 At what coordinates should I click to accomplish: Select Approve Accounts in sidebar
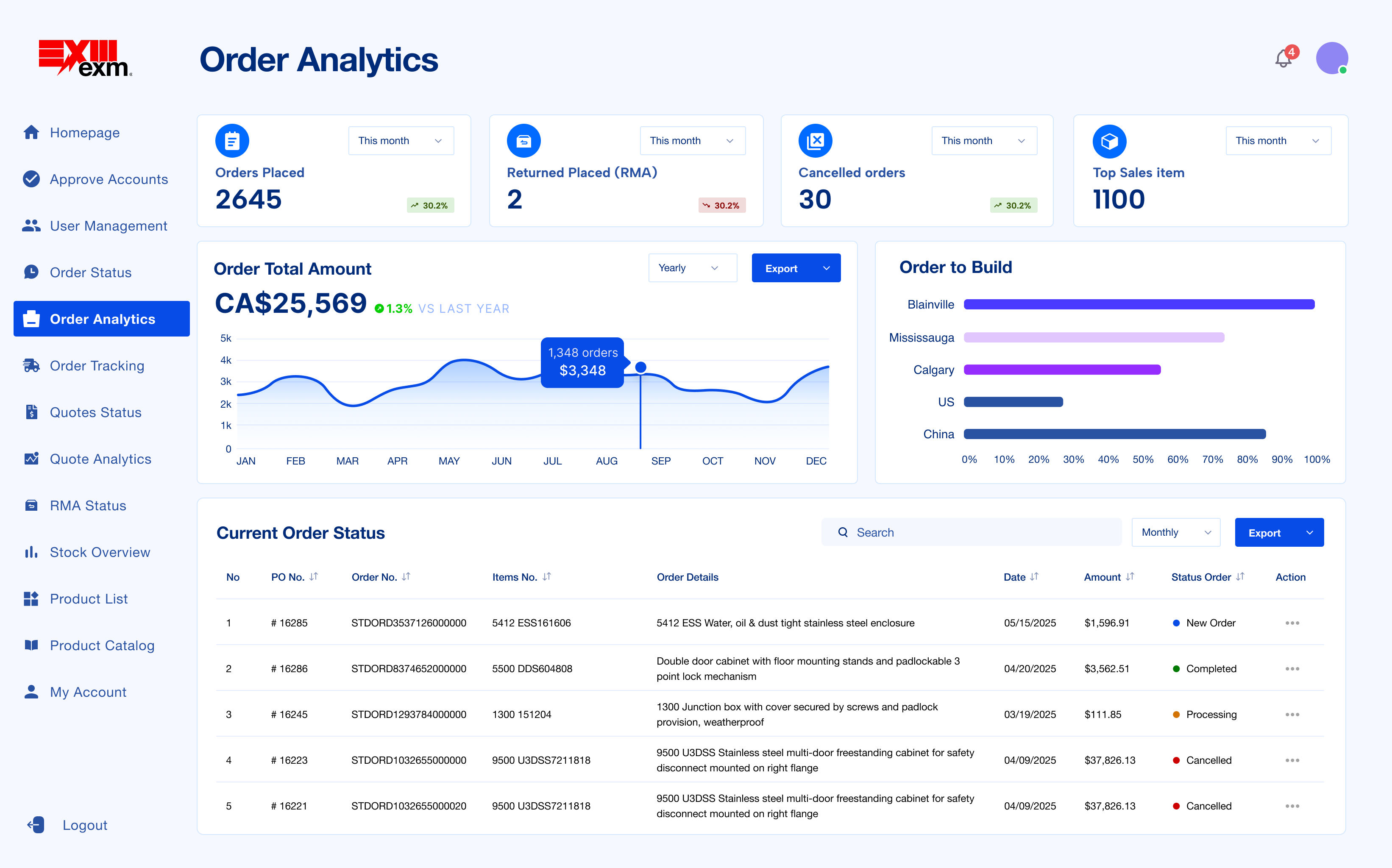[x=109, y=179]
